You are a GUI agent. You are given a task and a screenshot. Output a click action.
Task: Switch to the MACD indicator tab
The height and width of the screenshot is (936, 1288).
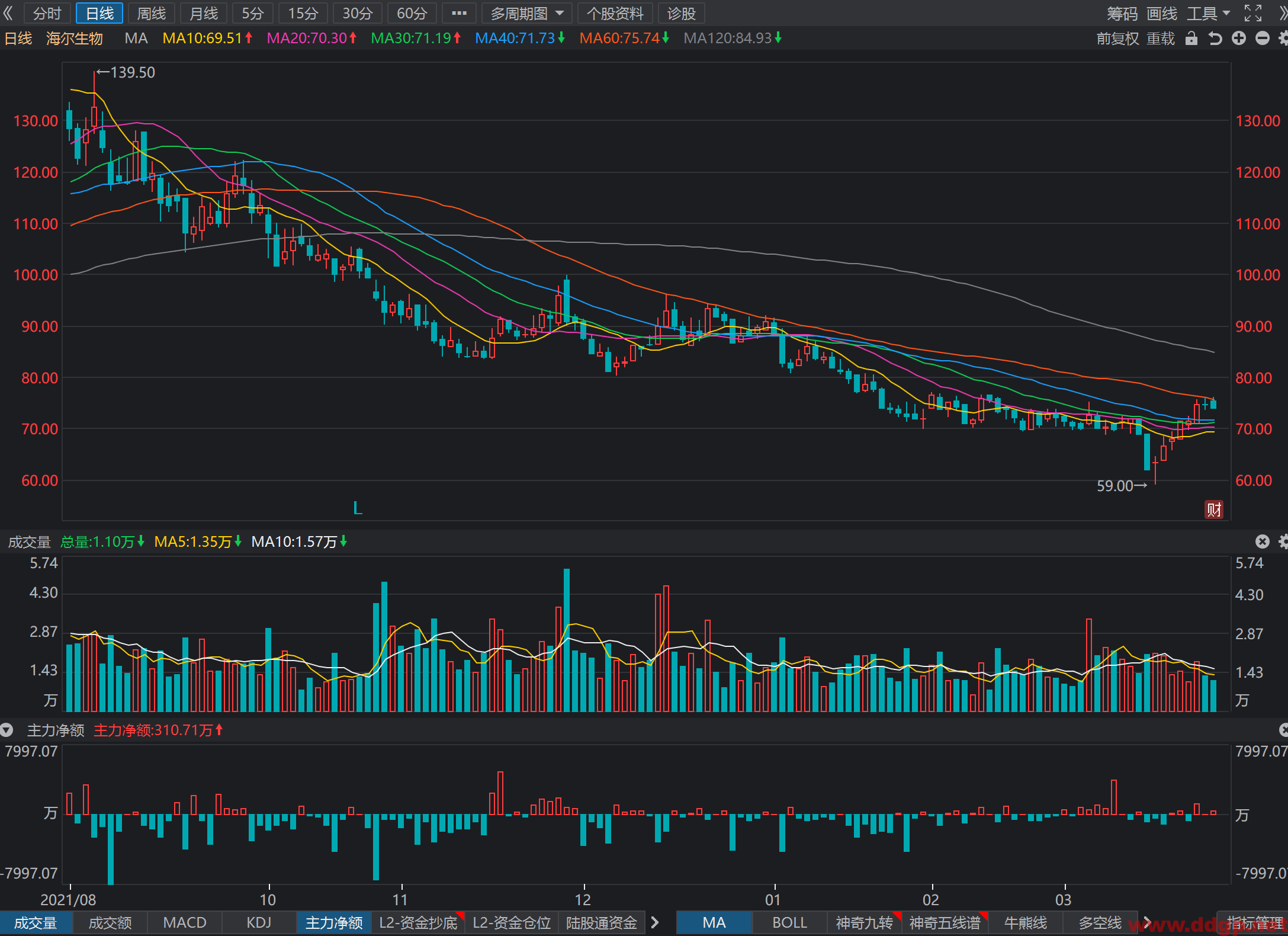(x=185, y=922)
